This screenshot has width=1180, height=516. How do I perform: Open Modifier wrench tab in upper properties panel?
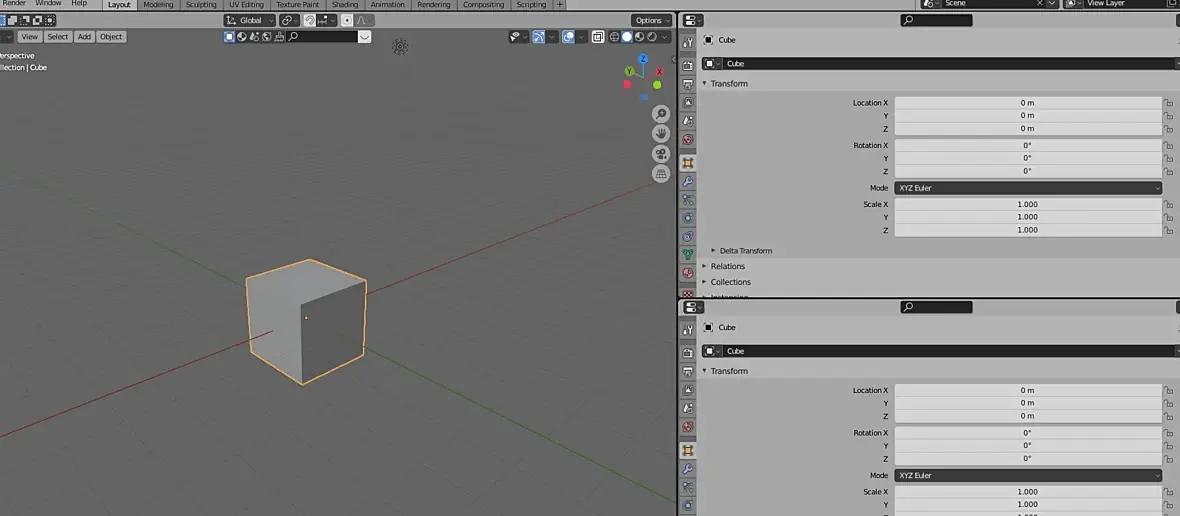688,181
